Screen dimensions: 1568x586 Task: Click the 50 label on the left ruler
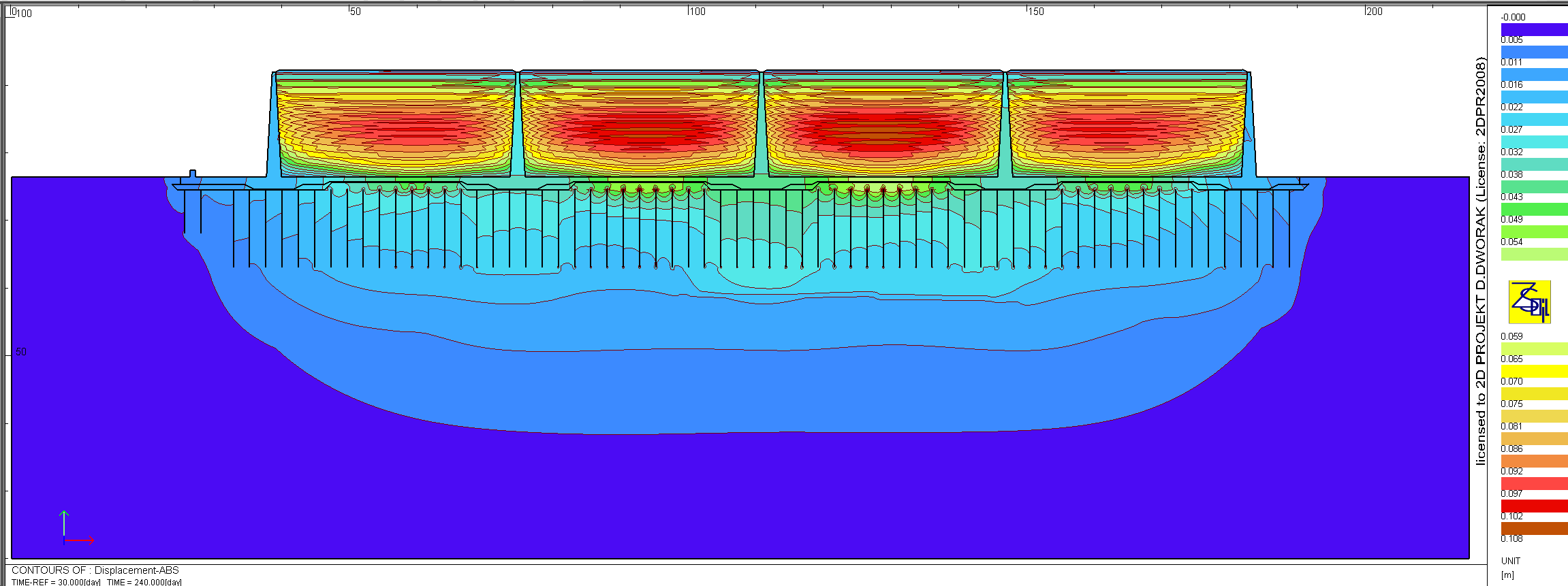21,352
